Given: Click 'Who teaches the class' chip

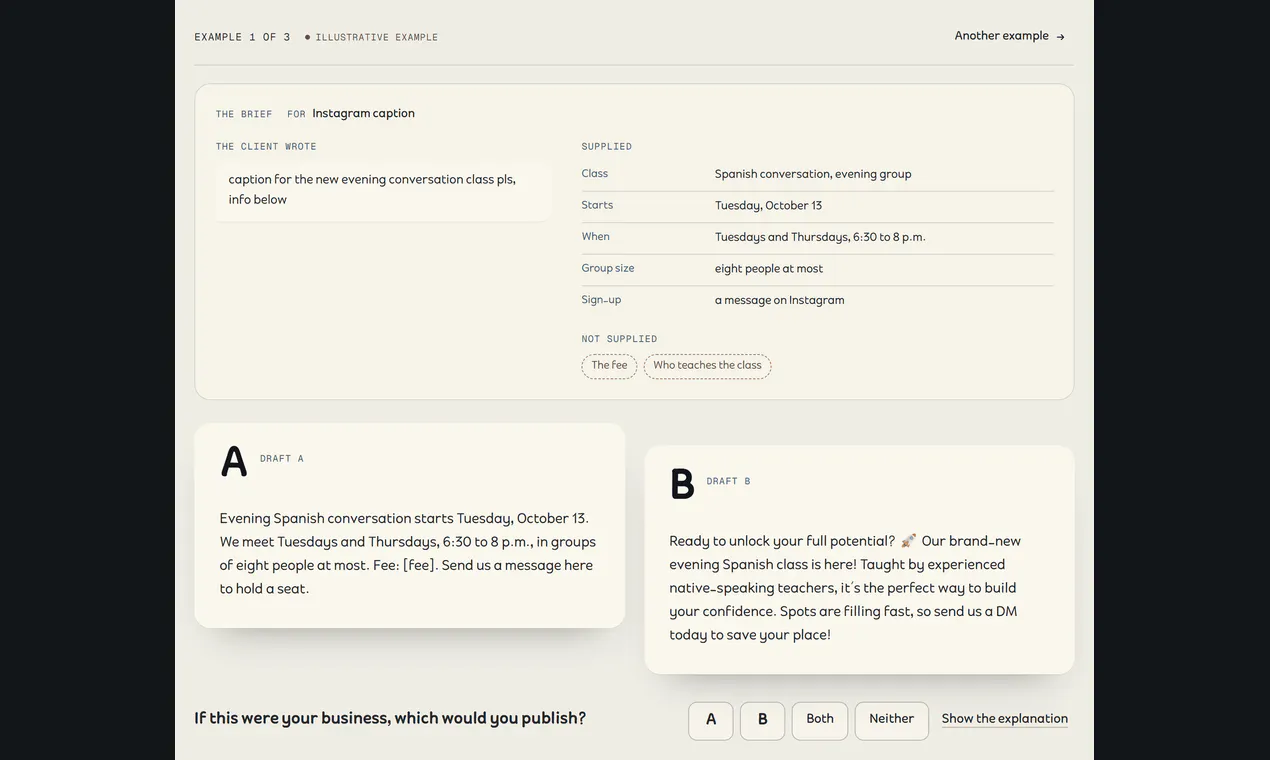Looking at the screenshot, I should coord(707,366).
